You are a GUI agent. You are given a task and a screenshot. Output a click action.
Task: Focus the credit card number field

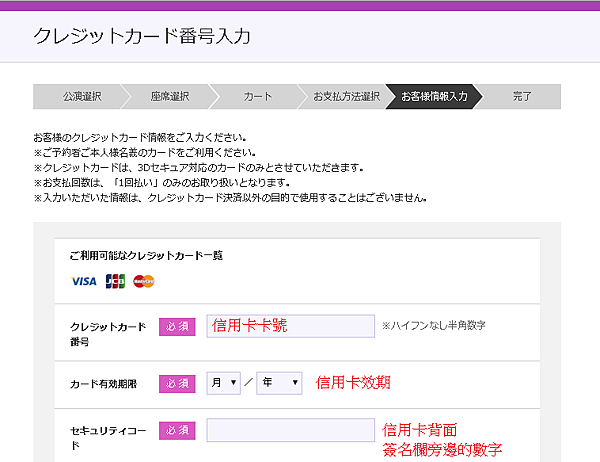[290, 327]
